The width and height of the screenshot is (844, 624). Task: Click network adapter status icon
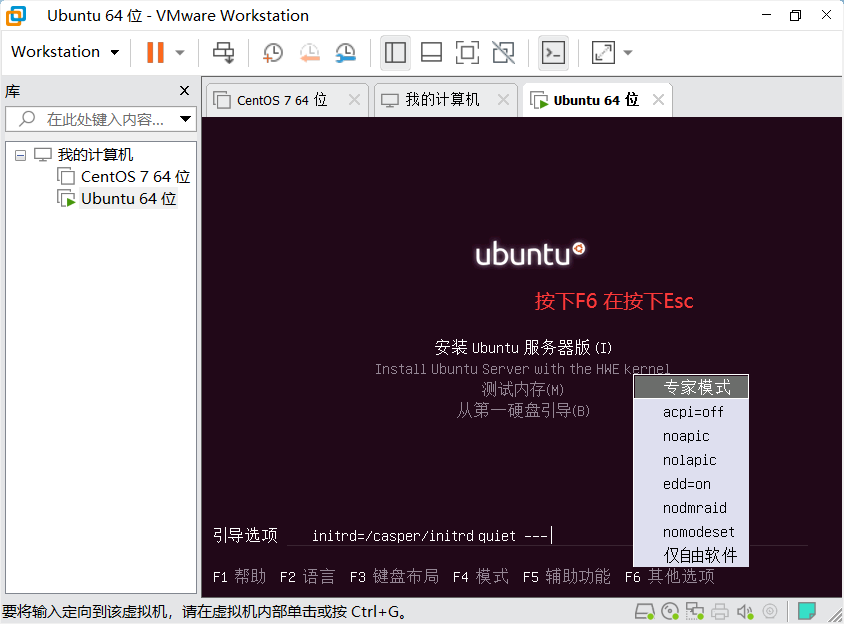click(694, 612)
